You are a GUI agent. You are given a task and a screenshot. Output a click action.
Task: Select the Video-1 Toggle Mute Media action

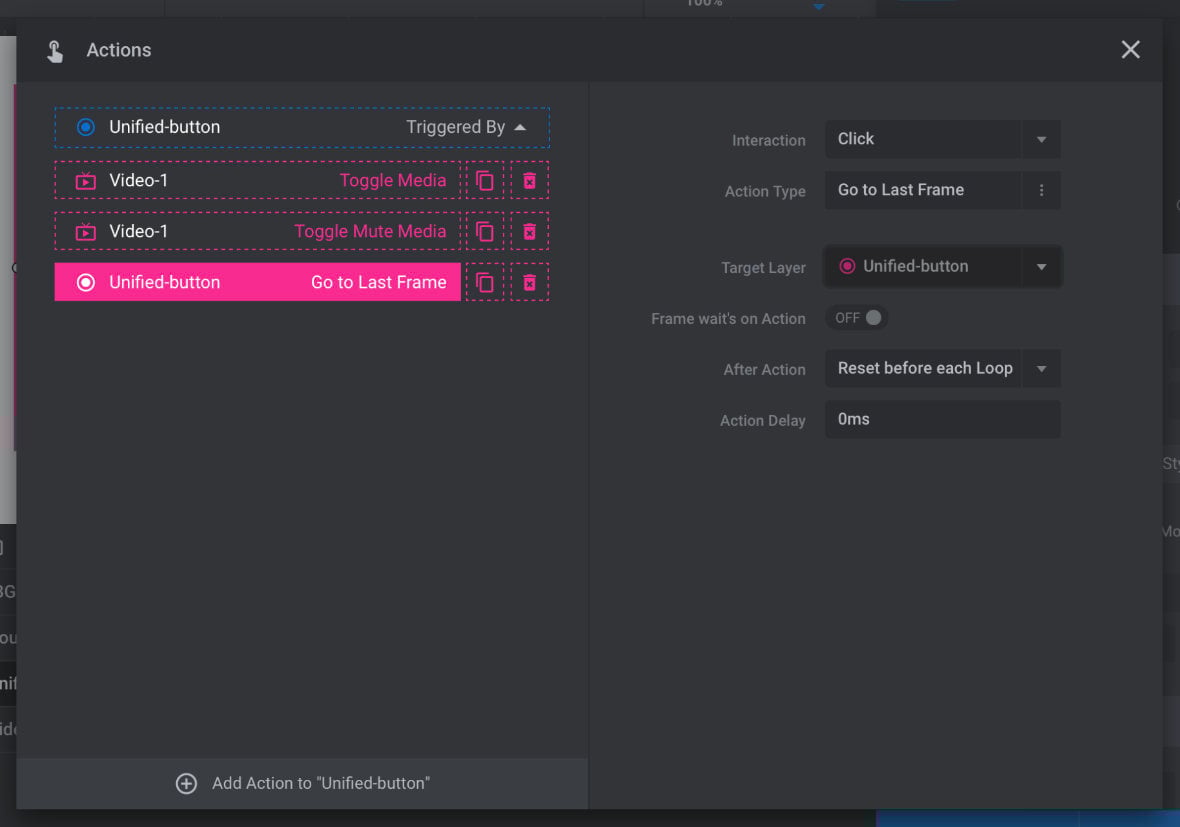257,231
